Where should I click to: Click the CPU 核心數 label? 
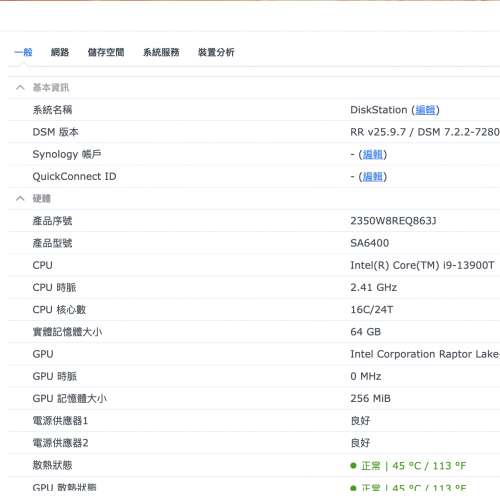59,310
